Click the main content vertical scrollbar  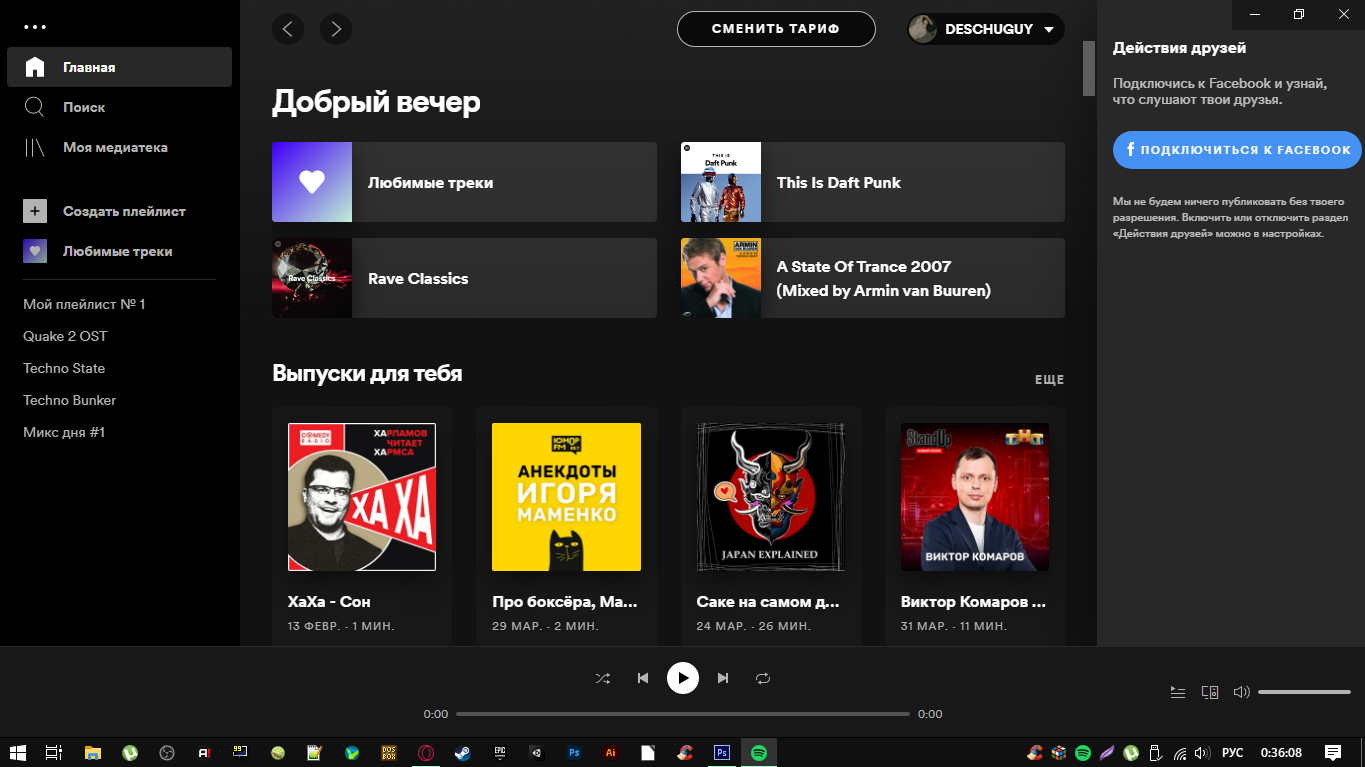coord(1089,68)
